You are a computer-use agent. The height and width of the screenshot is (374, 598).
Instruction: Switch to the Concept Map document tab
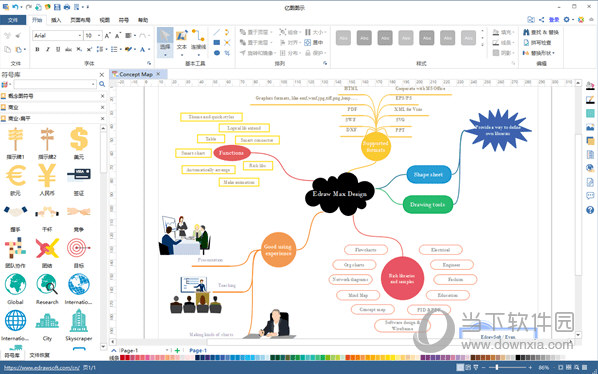point(136,74)
